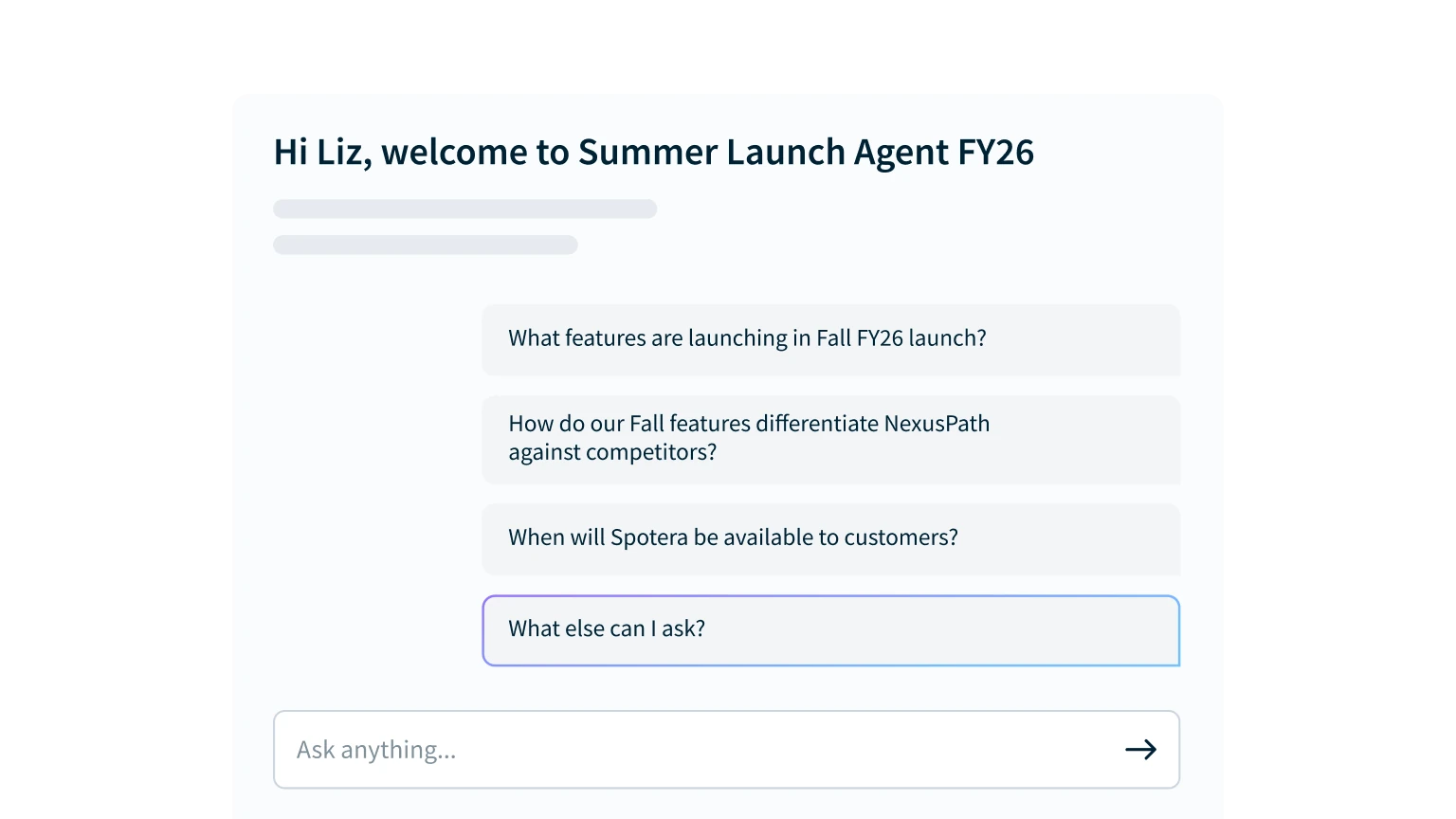Screen dimensions: 1456x819
Task: Focus the 'Ask anything...' input field
Action: (x=692, y=750)
